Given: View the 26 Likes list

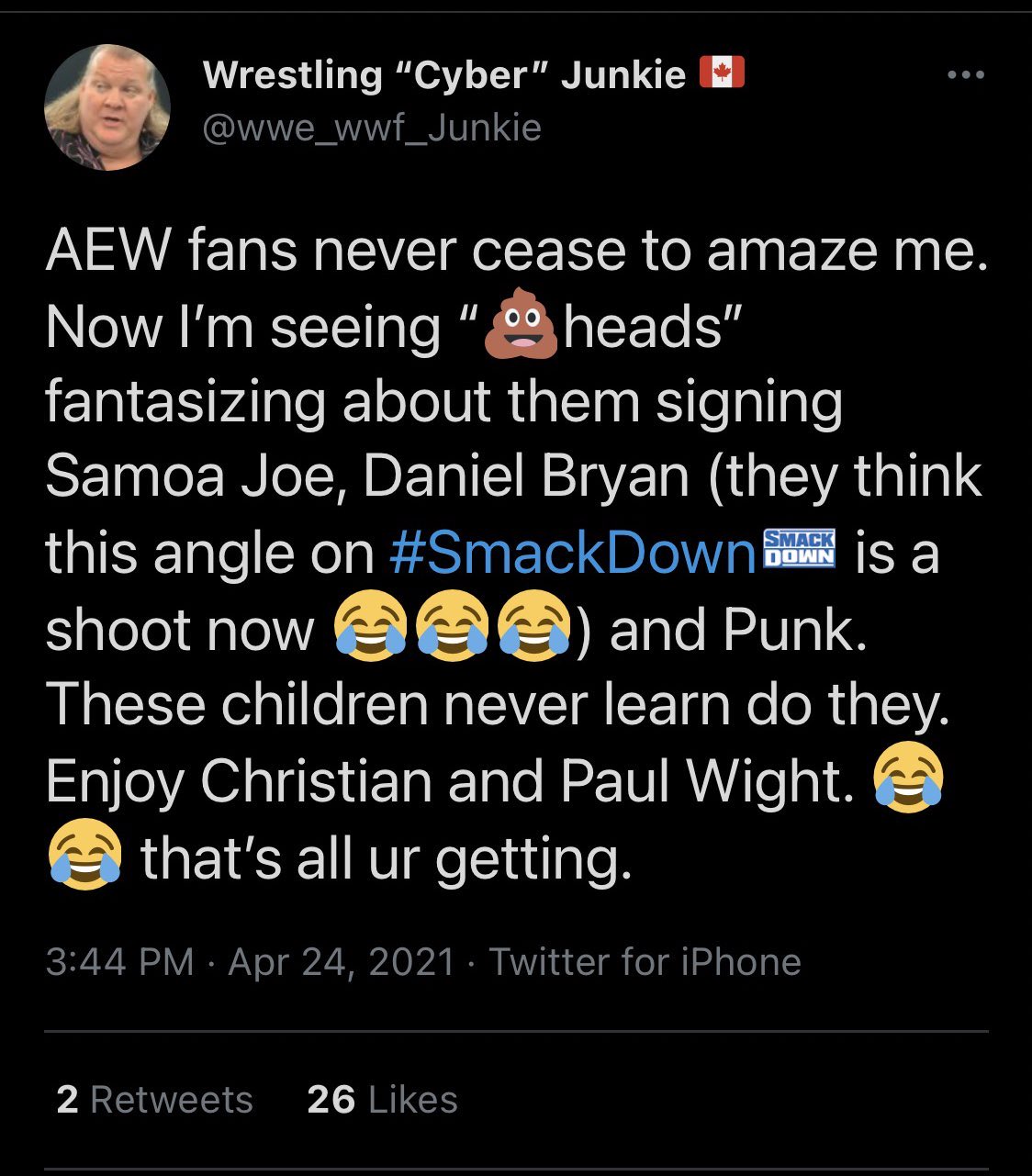Looking at the screenshot, I should (382, 1100).
